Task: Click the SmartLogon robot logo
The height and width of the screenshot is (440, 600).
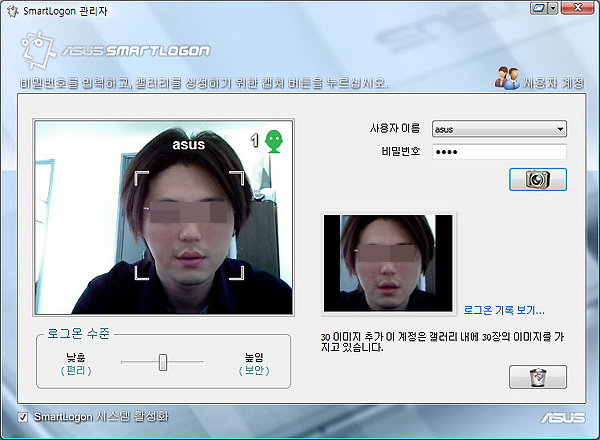Action: pyautogui.click(x=38, y=50)
